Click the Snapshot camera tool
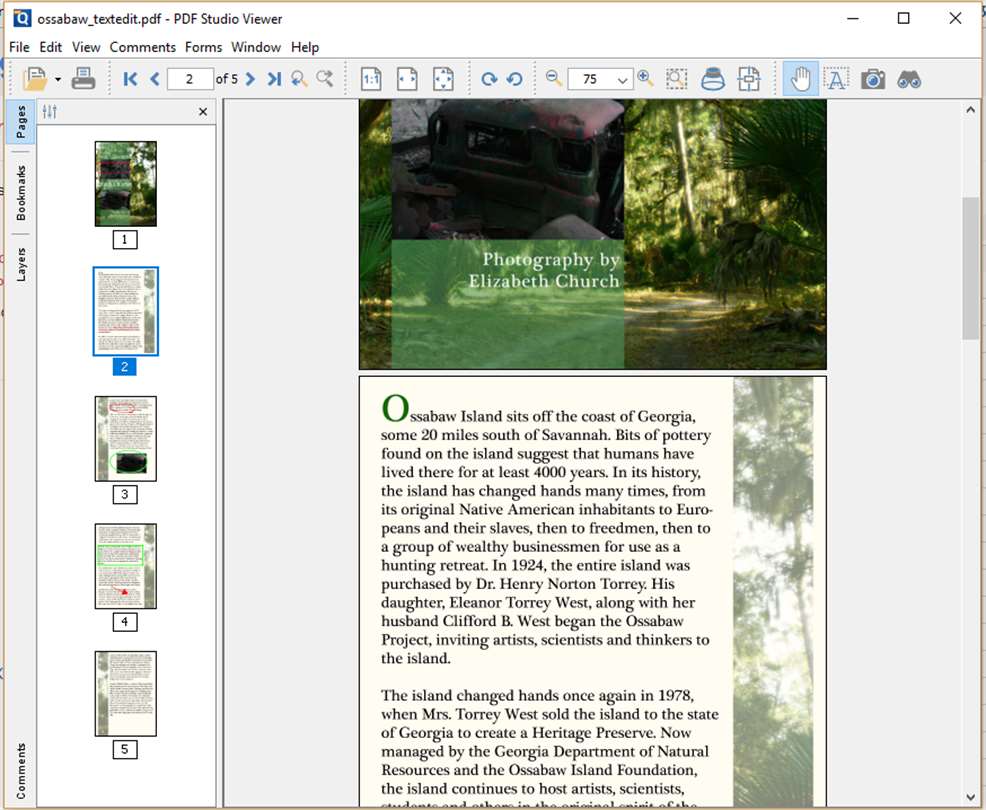This screenshot has height=810, width=986. [873, 79]
